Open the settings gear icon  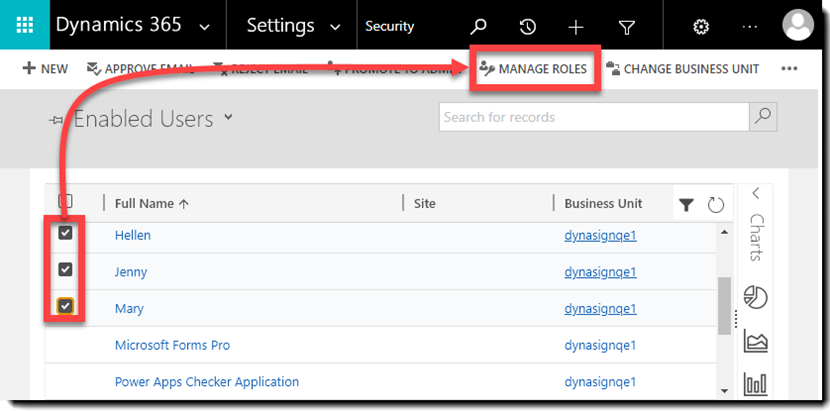[701, 26]
